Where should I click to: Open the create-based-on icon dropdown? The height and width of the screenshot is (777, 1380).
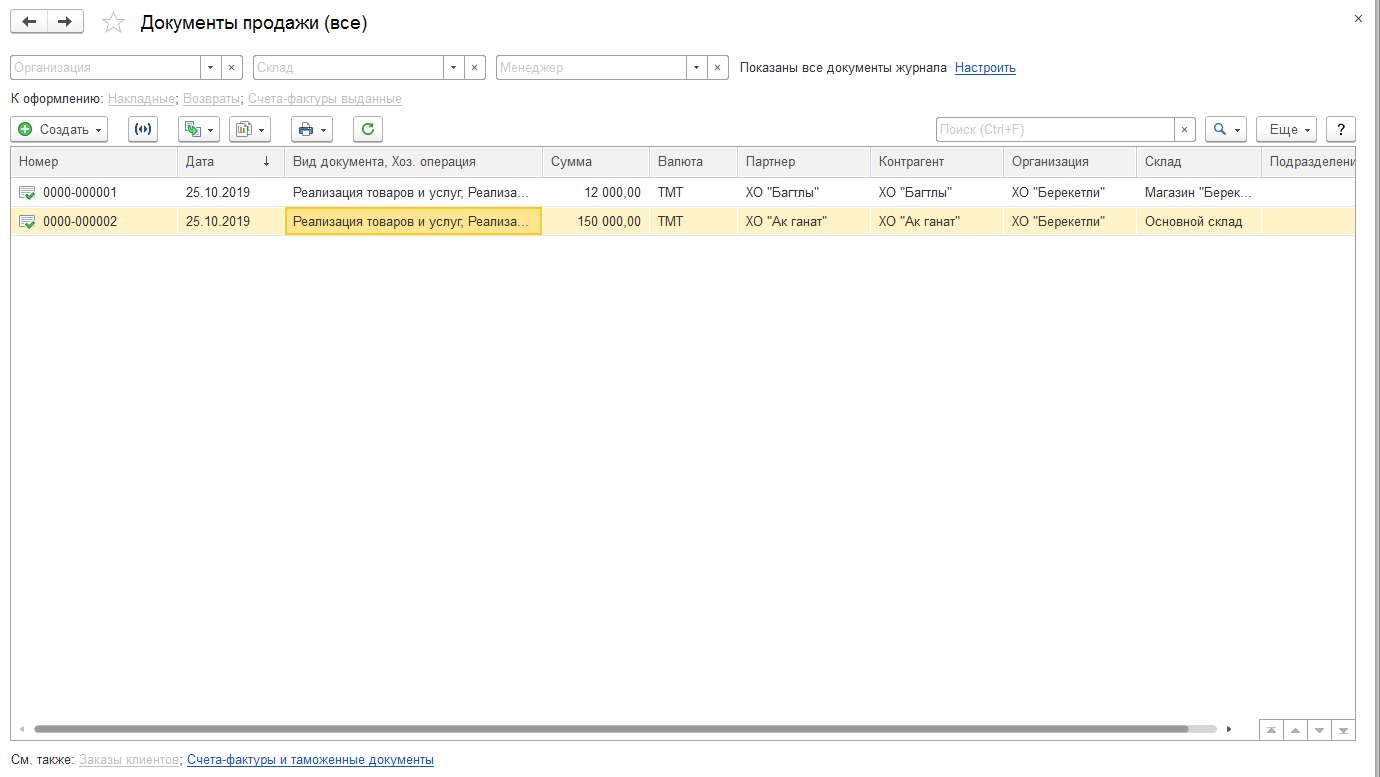pos(198,129)
